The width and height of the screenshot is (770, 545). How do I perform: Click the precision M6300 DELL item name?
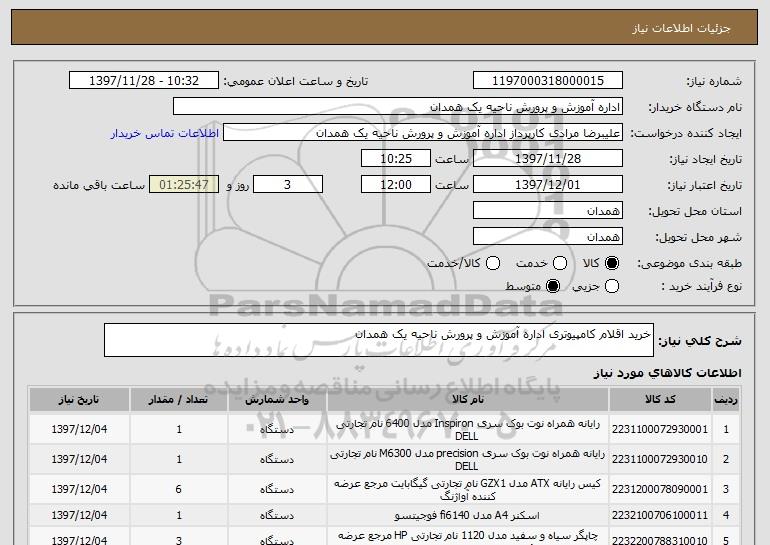pos(468,460)
